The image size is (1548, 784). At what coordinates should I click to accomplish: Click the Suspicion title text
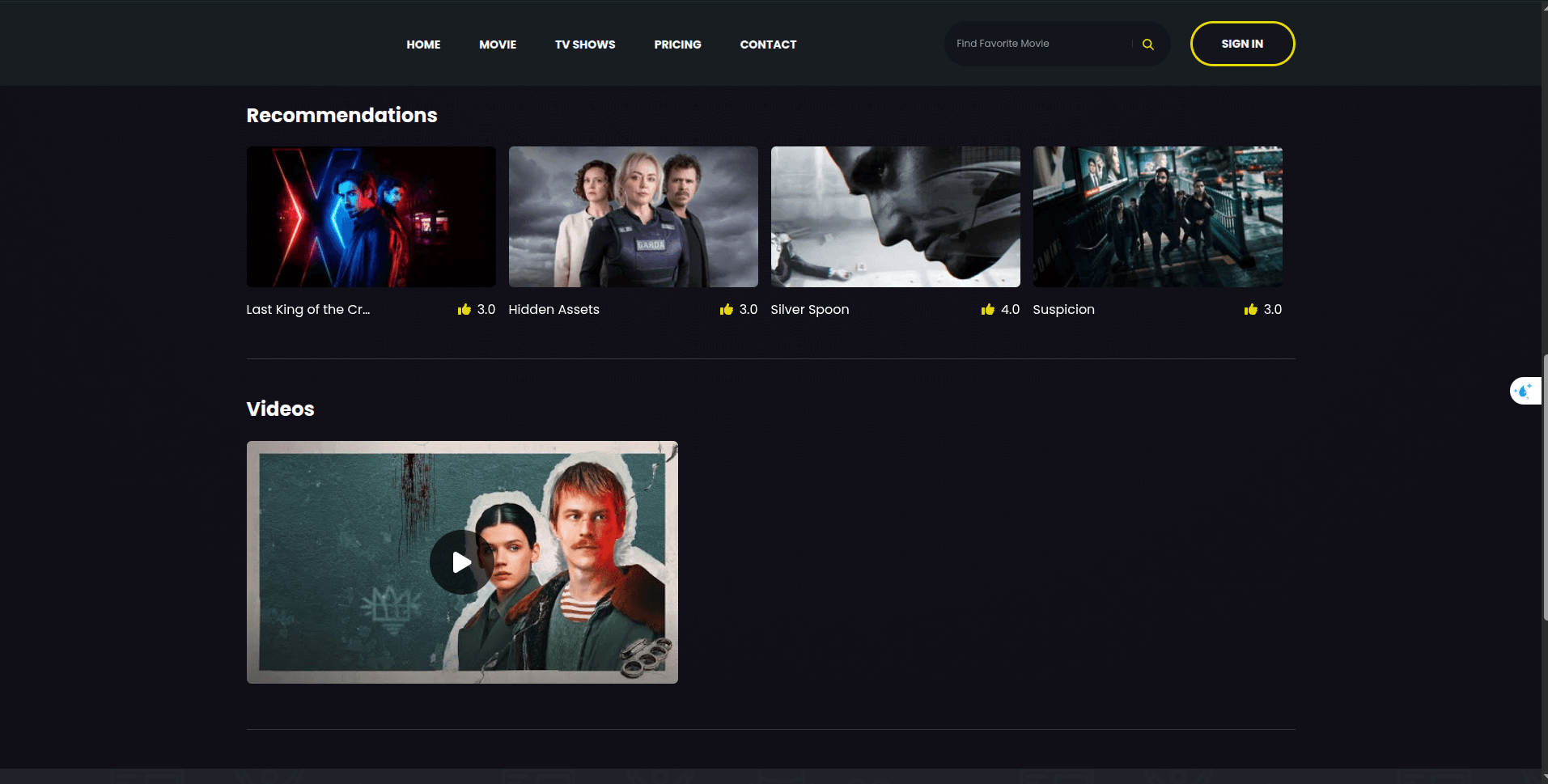pyautogui.click(x=1063, y=309)
